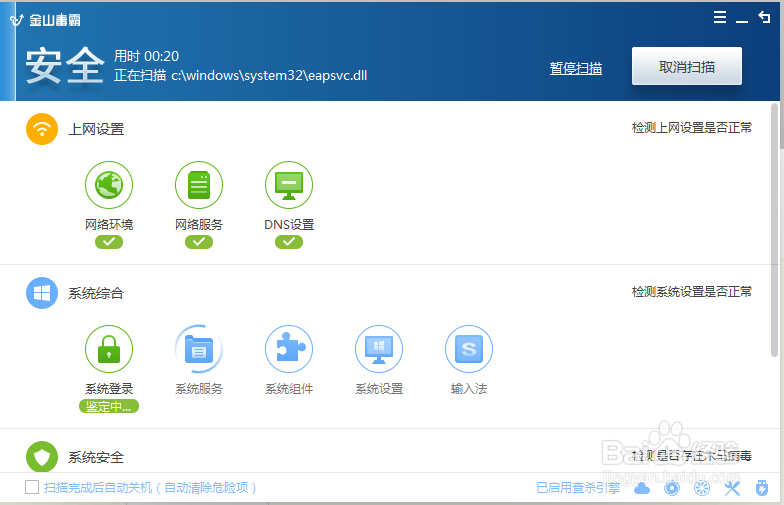Click the blue 系统综合 Windows icon
This screenshot has width=784, height=505.
coord(42,293)
